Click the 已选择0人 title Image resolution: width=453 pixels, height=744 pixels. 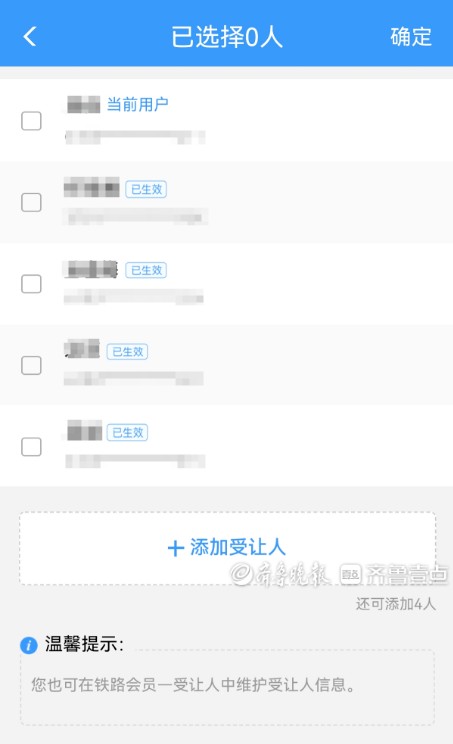click(227, 37)
